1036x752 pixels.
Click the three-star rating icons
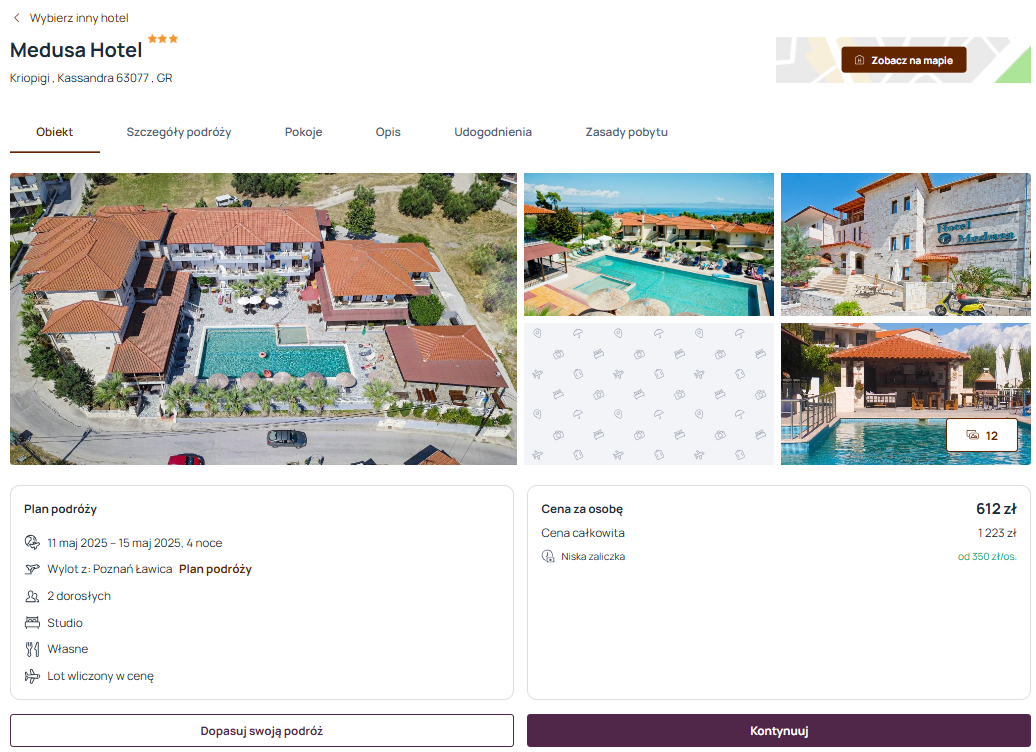163,39
